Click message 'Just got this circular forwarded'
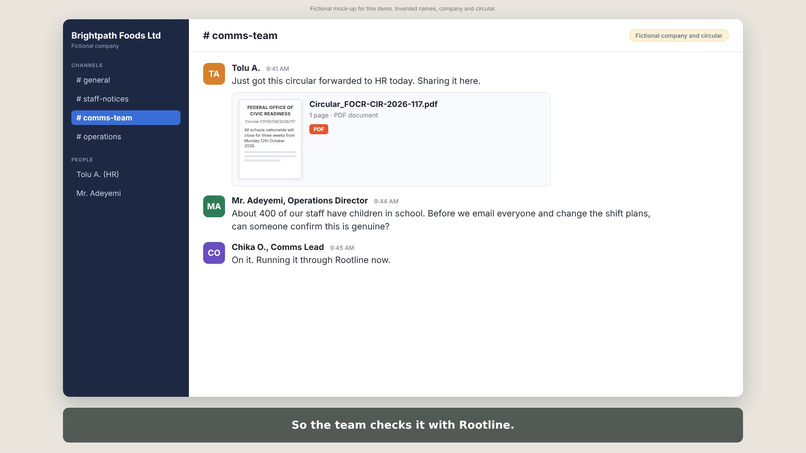The height and width of the screenshot is (453, 806). (356, 81)
